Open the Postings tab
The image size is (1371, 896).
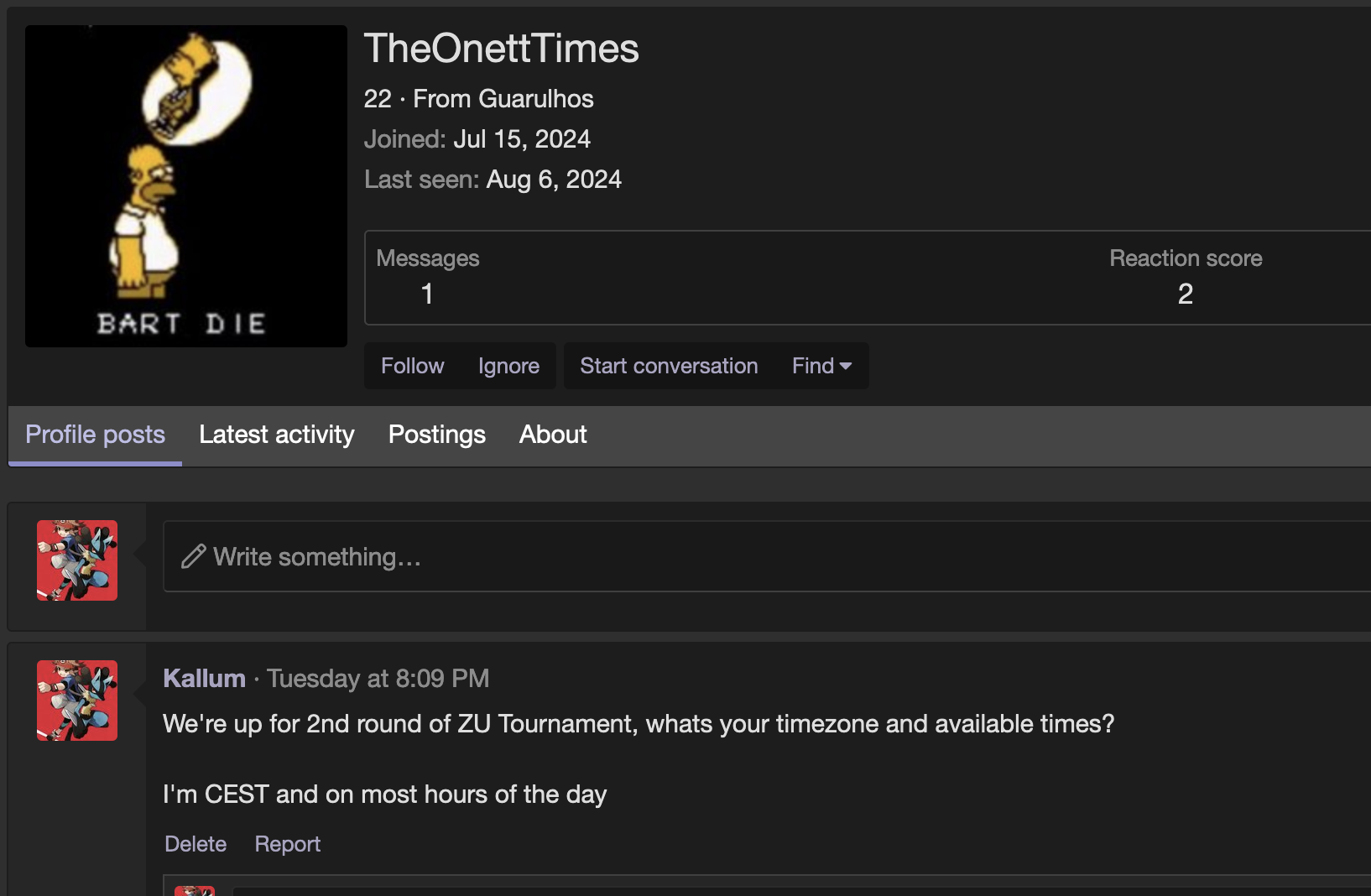pos(437,435)
